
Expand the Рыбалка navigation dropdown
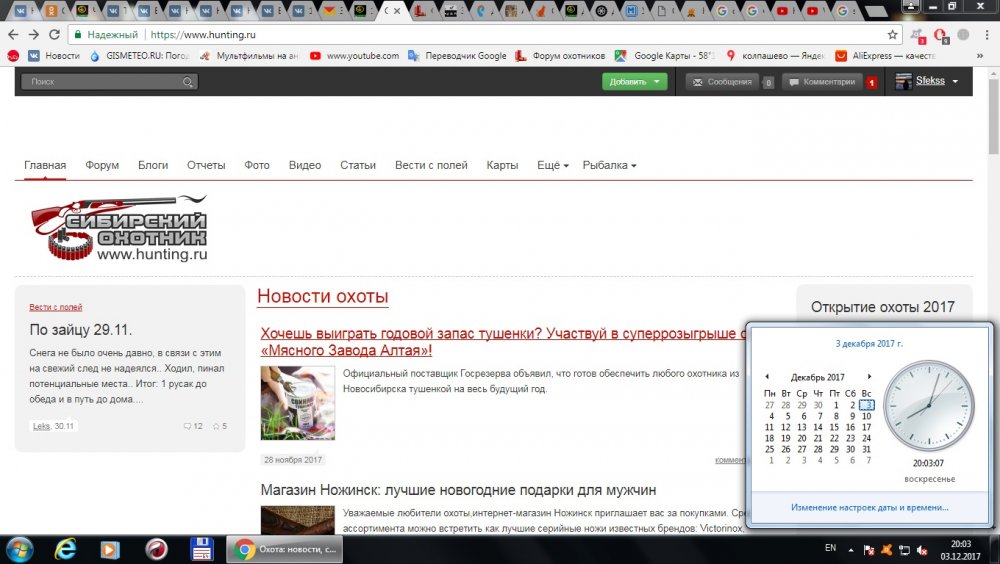[x=609, y=165]
